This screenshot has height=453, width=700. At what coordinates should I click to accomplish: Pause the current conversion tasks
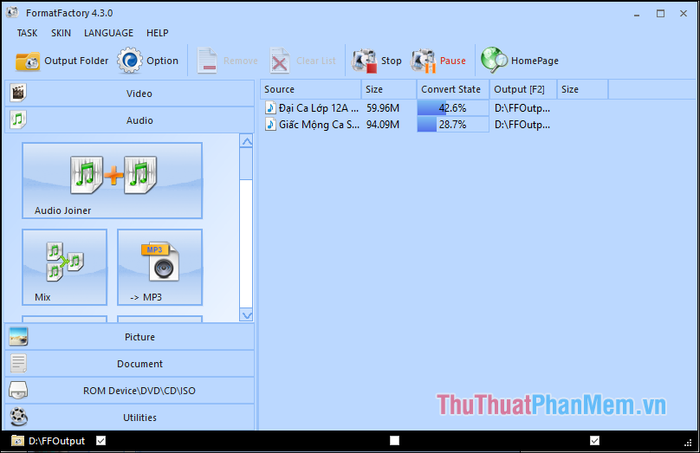pyautogui.click(x=438, y=61)
